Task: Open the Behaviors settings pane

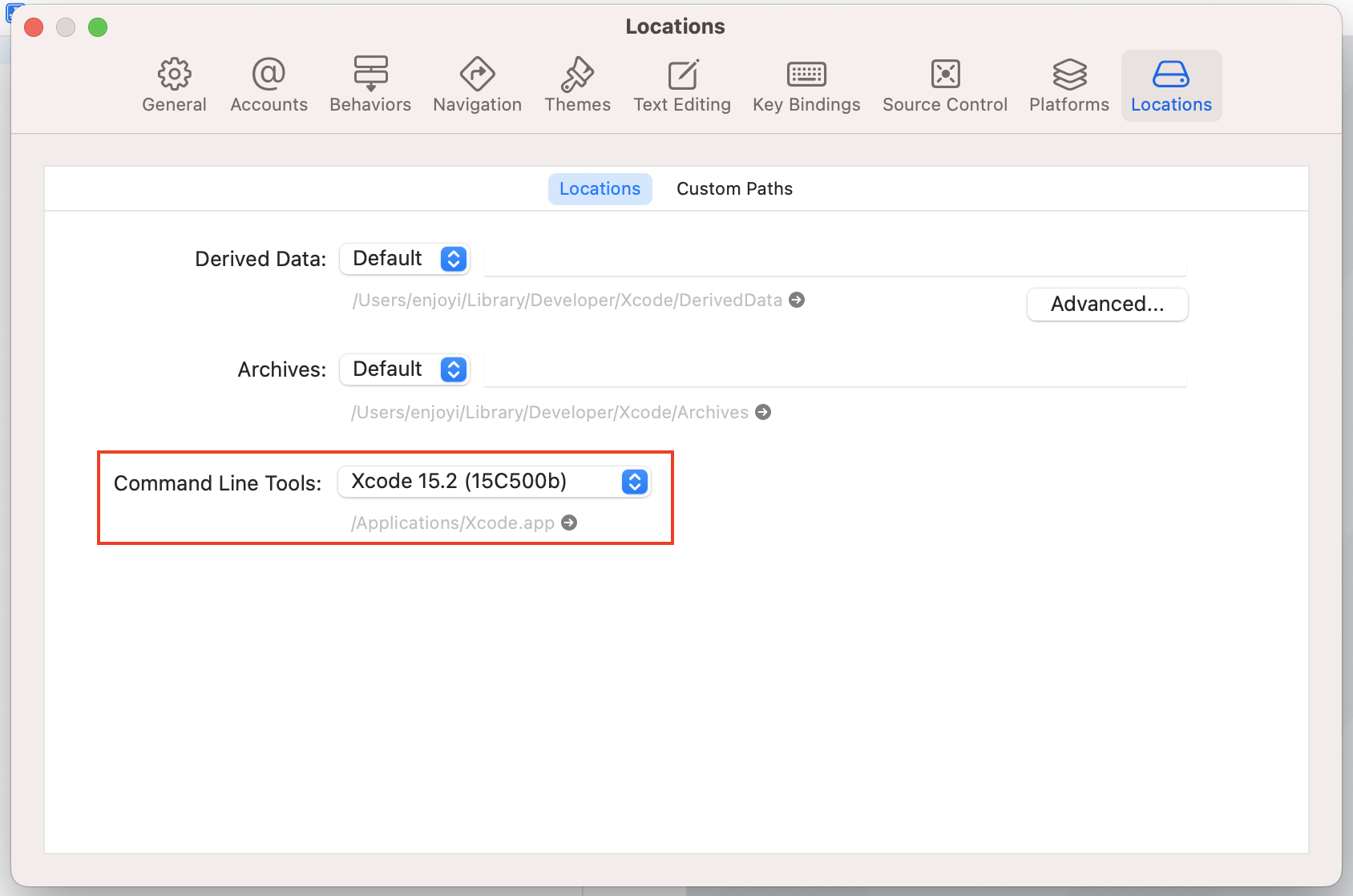Action: click(370, 86)
